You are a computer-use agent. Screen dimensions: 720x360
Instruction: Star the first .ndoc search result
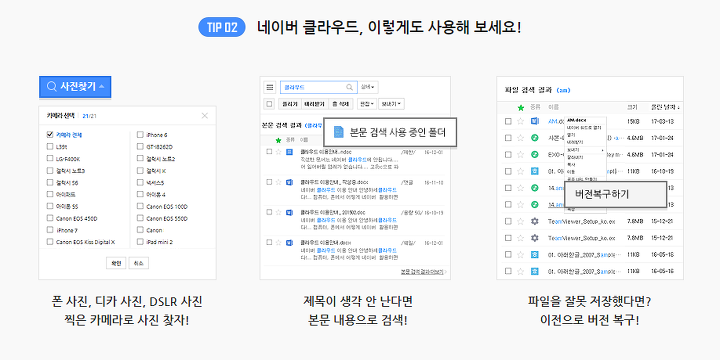[x=278, y=152]
